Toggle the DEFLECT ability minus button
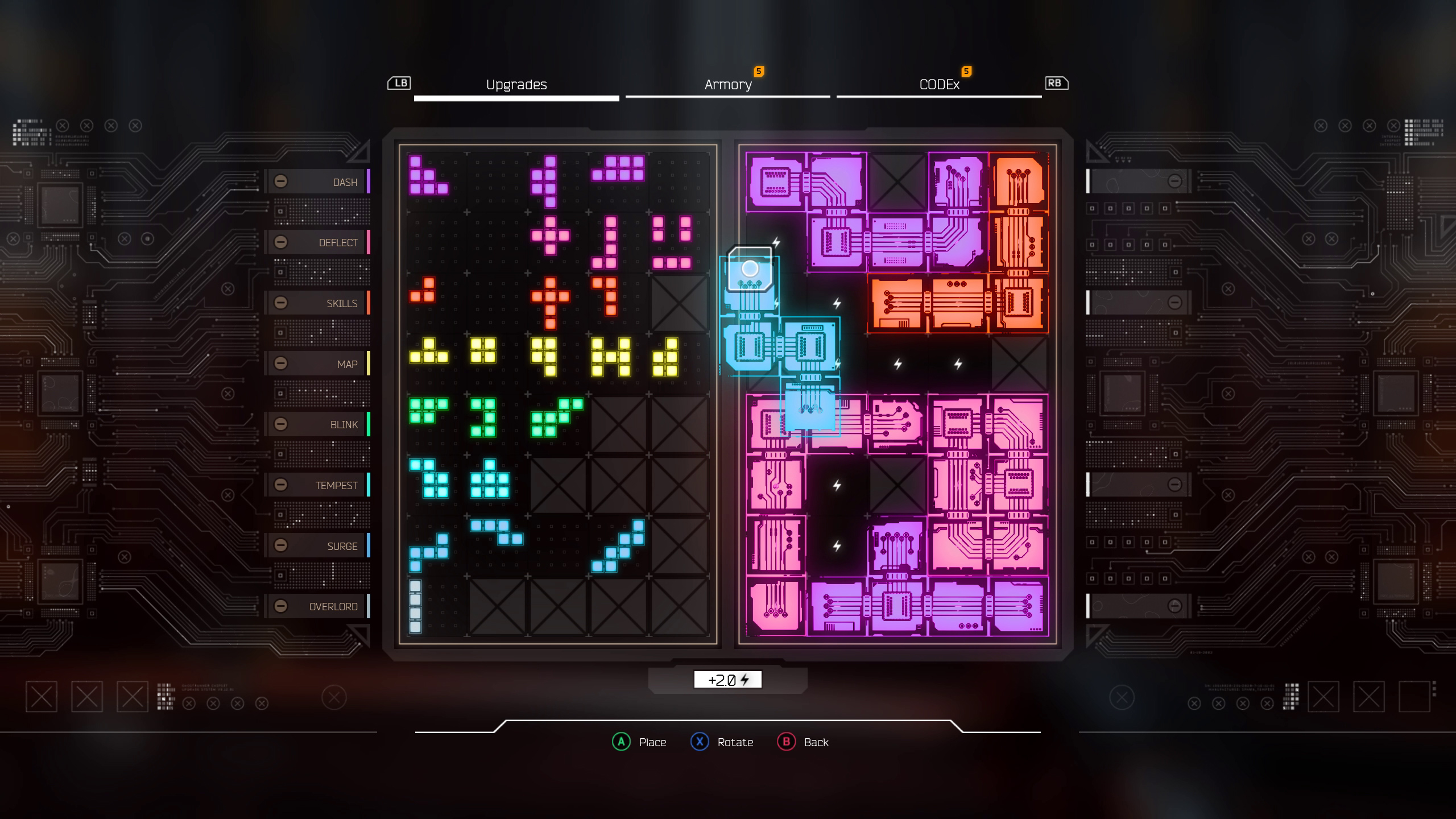This screenshot has width=1456, height=819. click(x=281, y=242)
